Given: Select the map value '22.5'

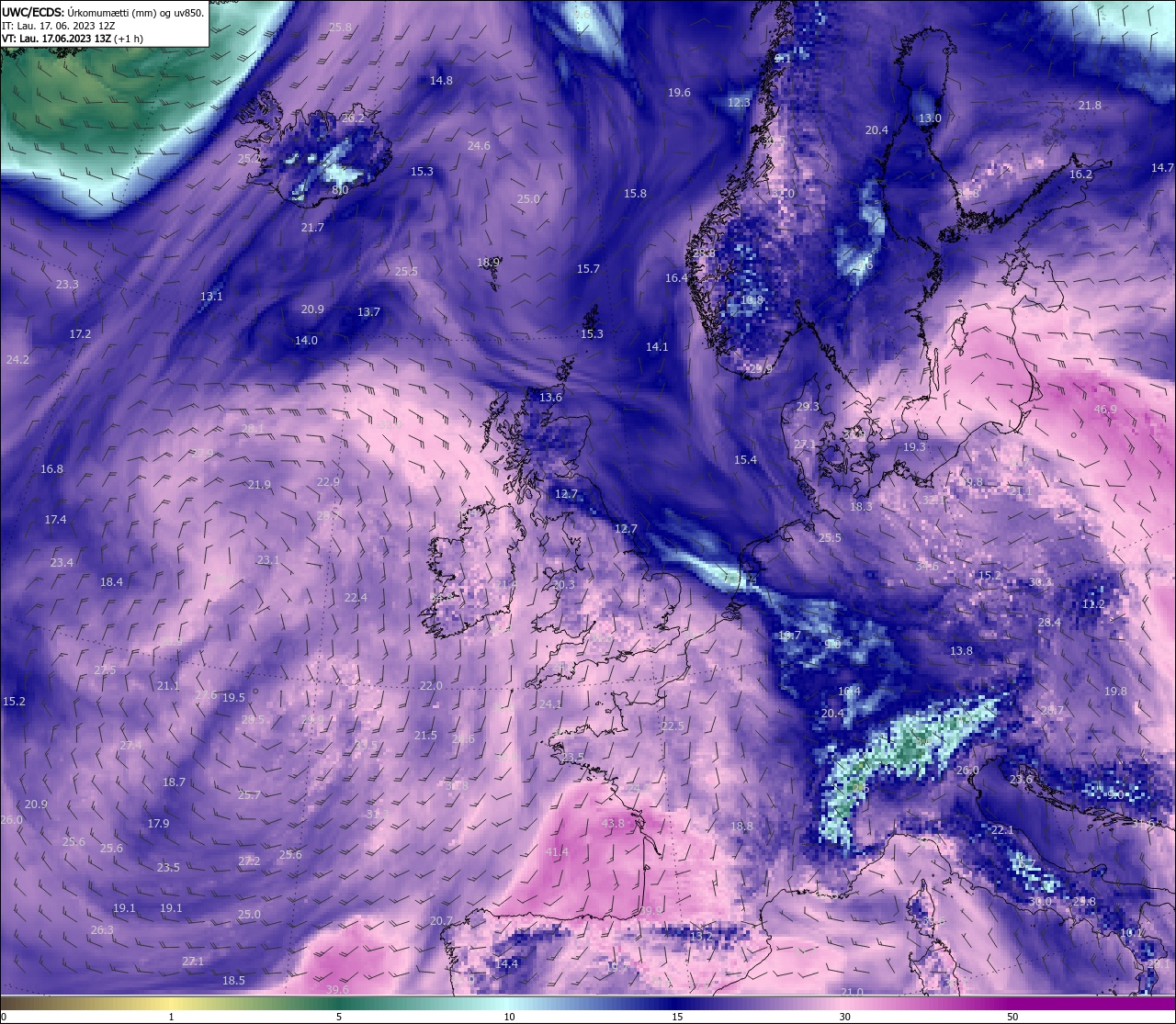Looking at the screenshot, I should [x=673, y=726].
